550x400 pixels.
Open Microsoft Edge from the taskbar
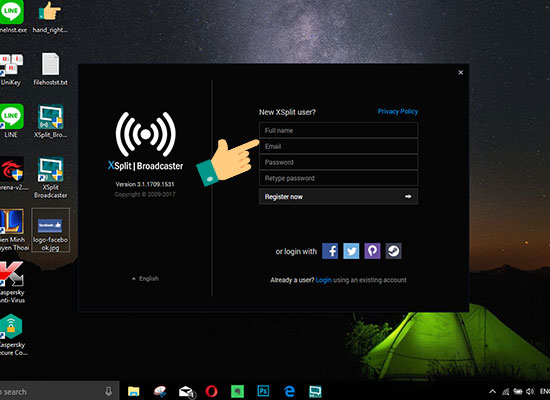tap(289, 391)
